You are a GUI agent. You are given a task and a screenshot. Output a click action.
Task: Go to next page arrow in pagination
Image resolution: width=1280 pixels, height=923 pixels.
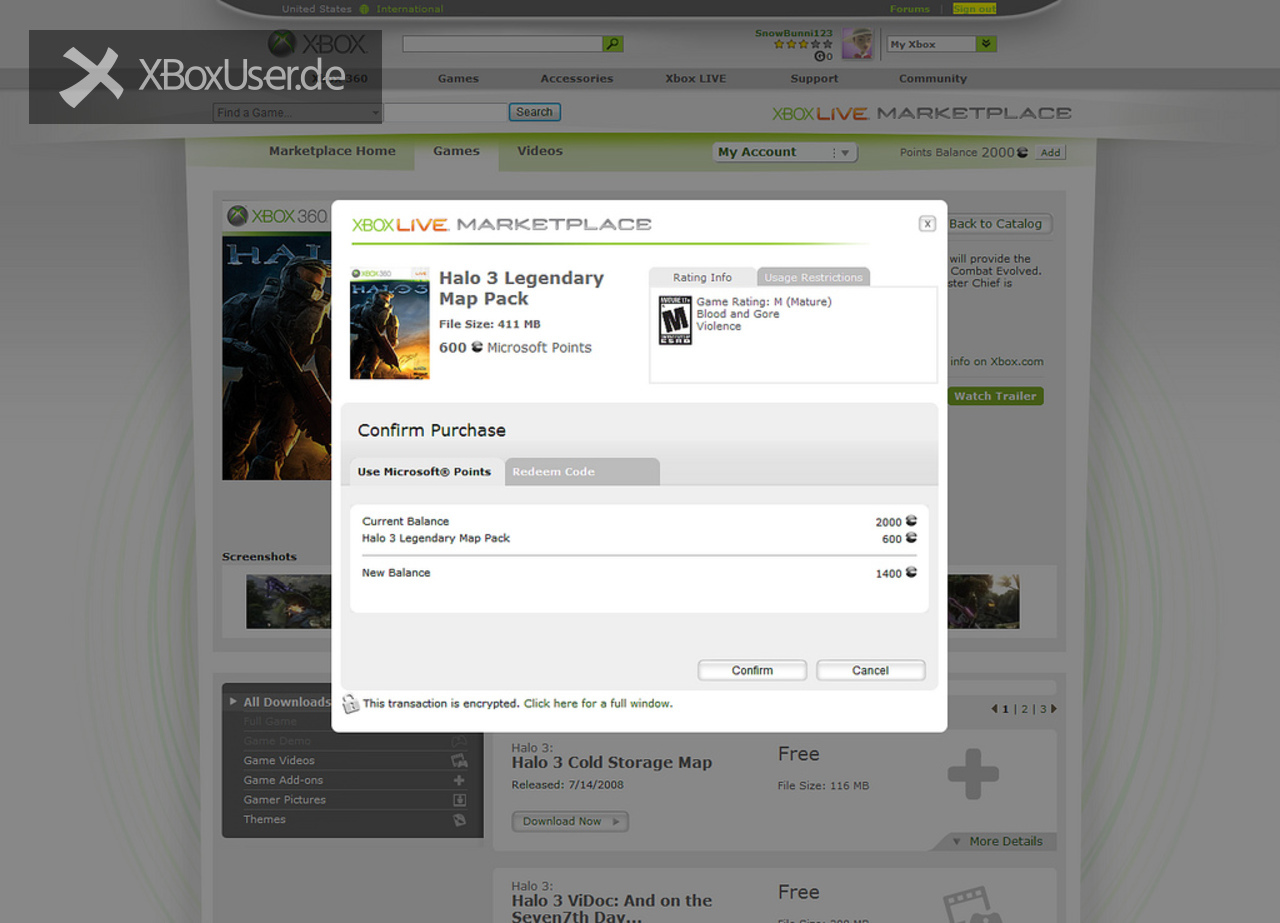[1053, 709]
